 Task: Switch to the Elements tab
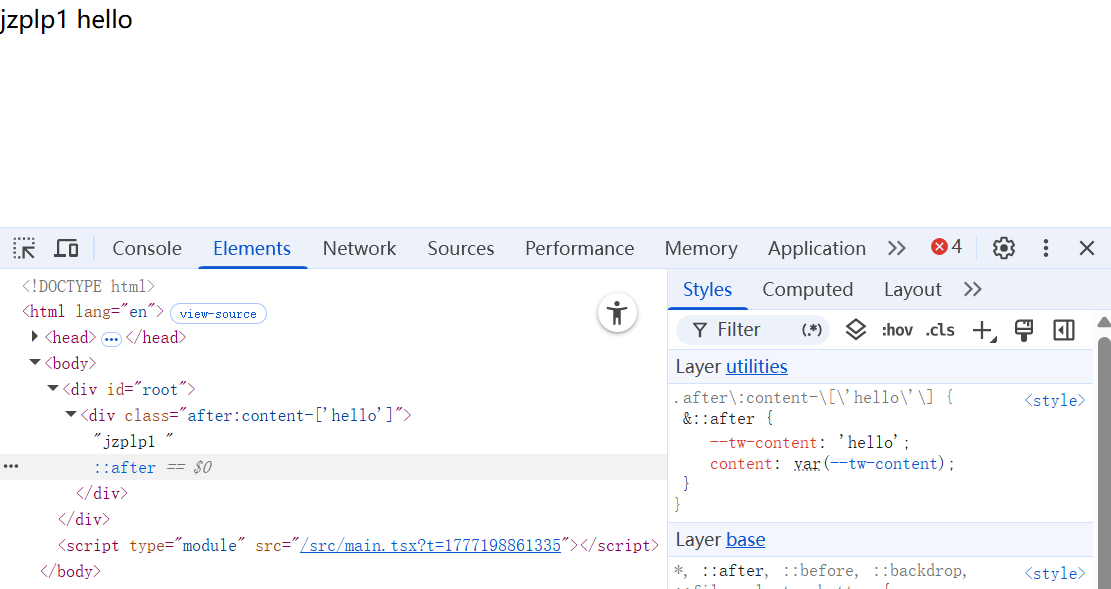[x=252, y=248]
